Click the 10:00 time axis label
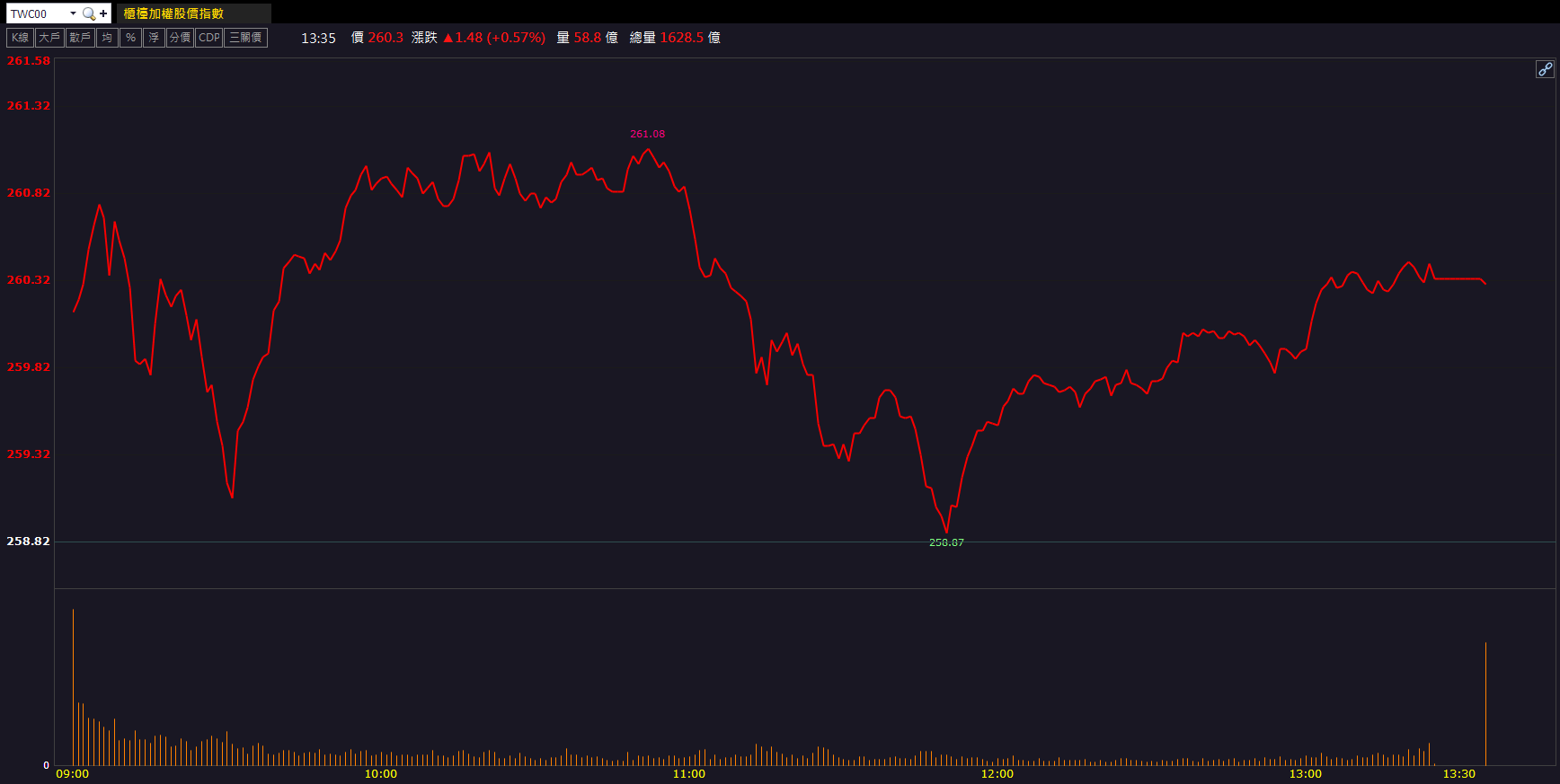This screenshot has width=1560, height=784. click(x=381, y=774)
